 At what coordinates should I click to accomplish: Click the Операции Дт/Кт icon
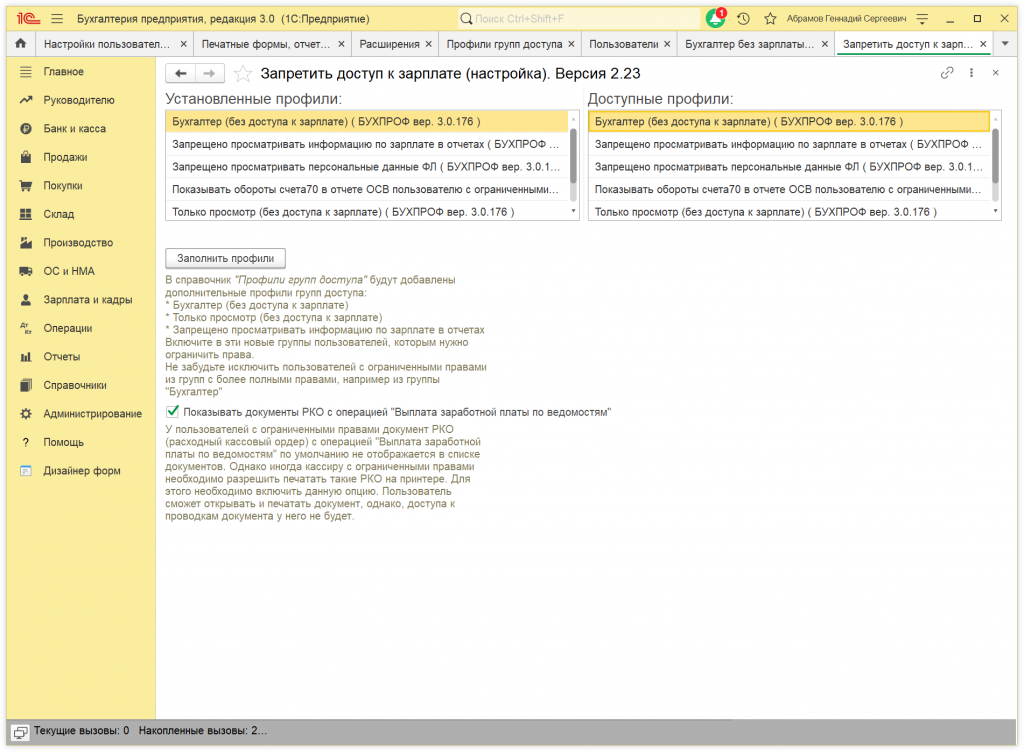(x=25, y=328)
